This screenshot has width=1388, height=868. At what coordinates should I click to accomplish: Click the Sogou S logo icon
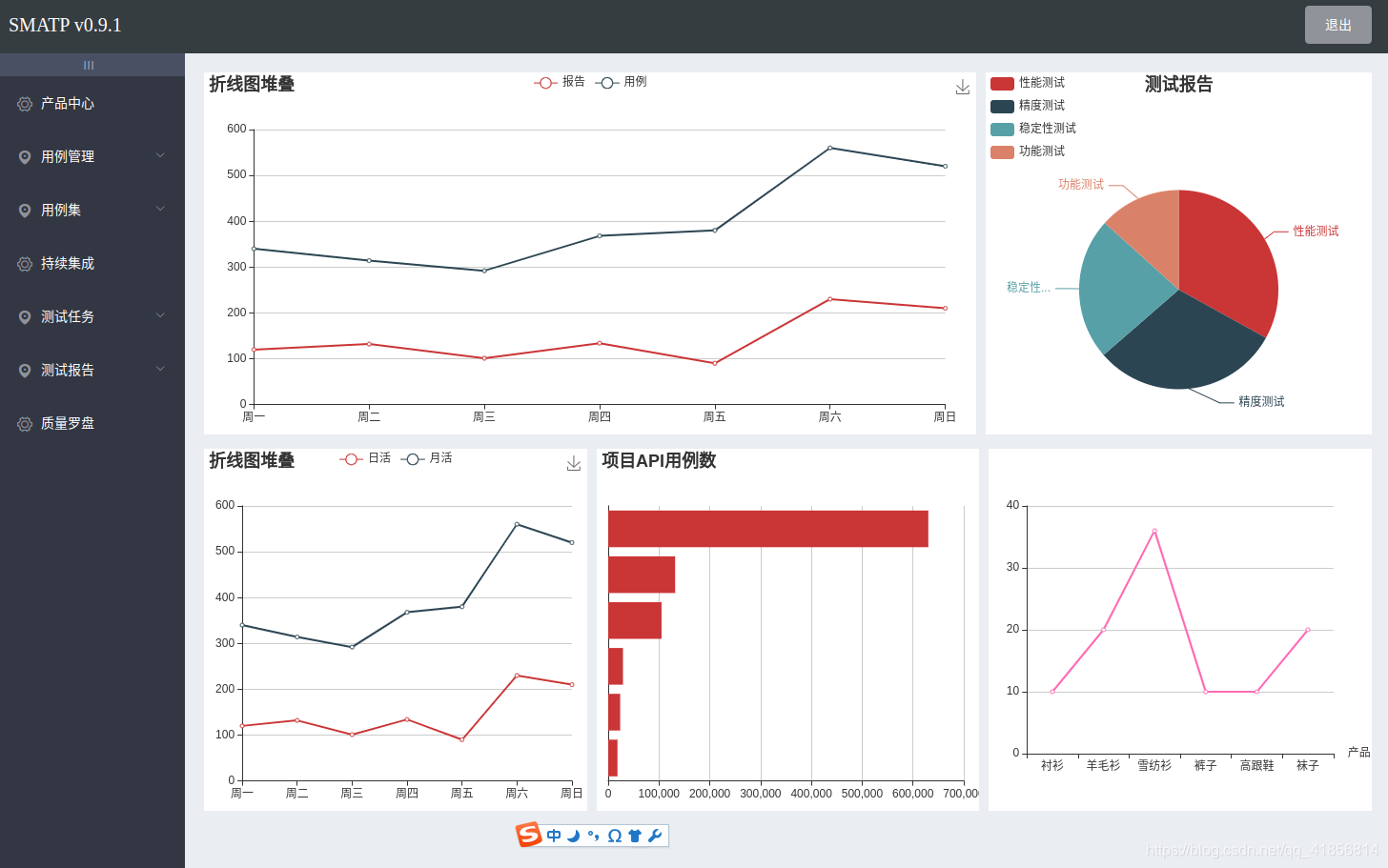(x=529, y=835)
